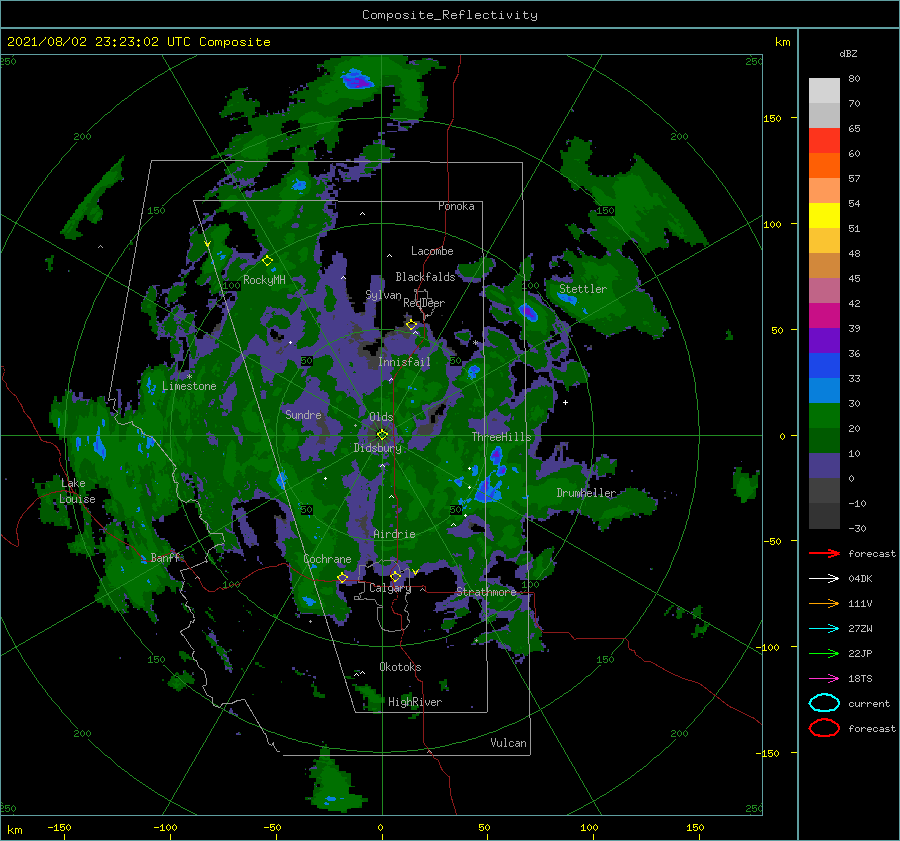
Task: Click the cyan 27ZW arrow legend icon
Action: (824, 629)
